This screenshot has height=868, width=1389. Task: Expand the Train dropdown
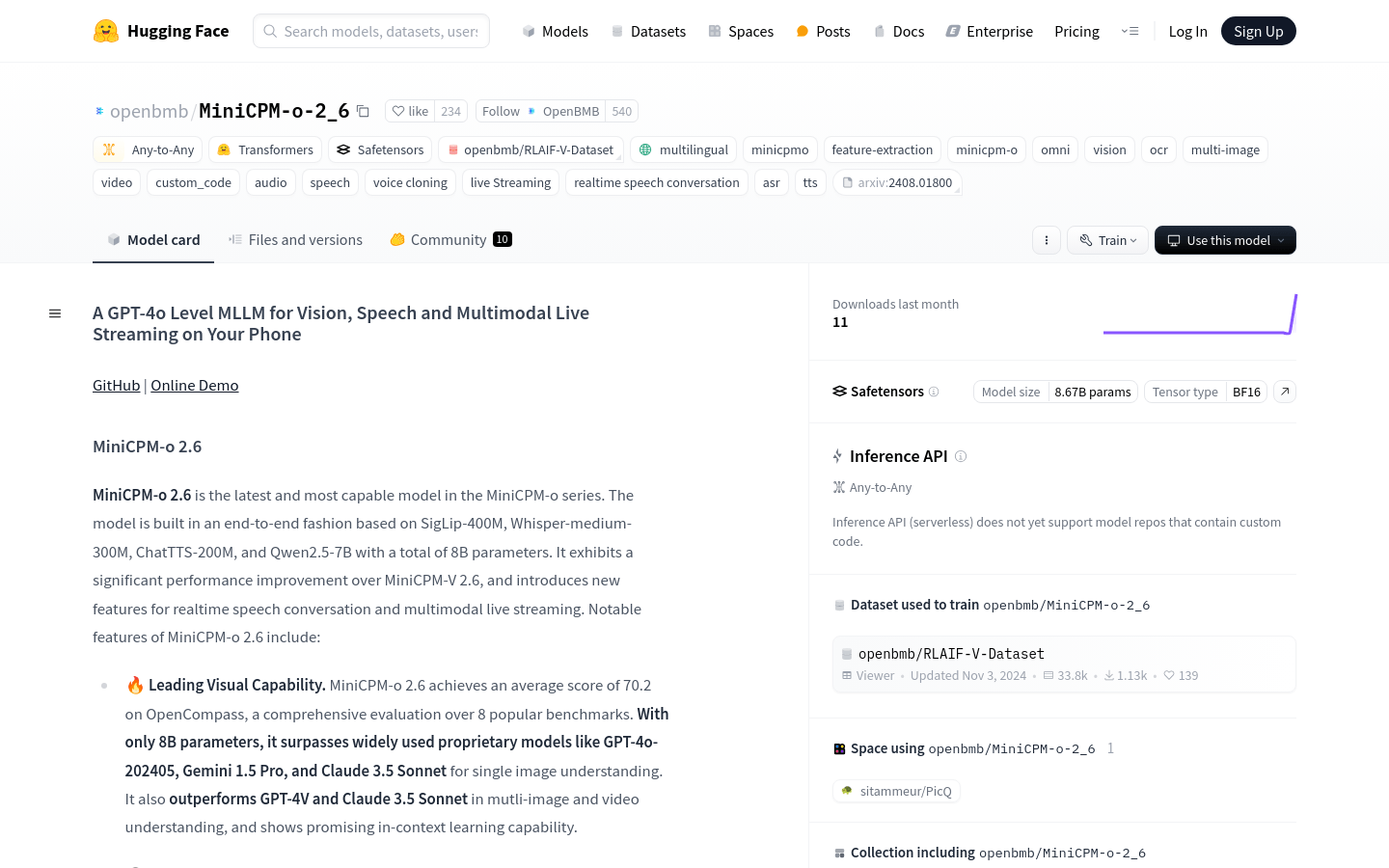click(1107, 240)
